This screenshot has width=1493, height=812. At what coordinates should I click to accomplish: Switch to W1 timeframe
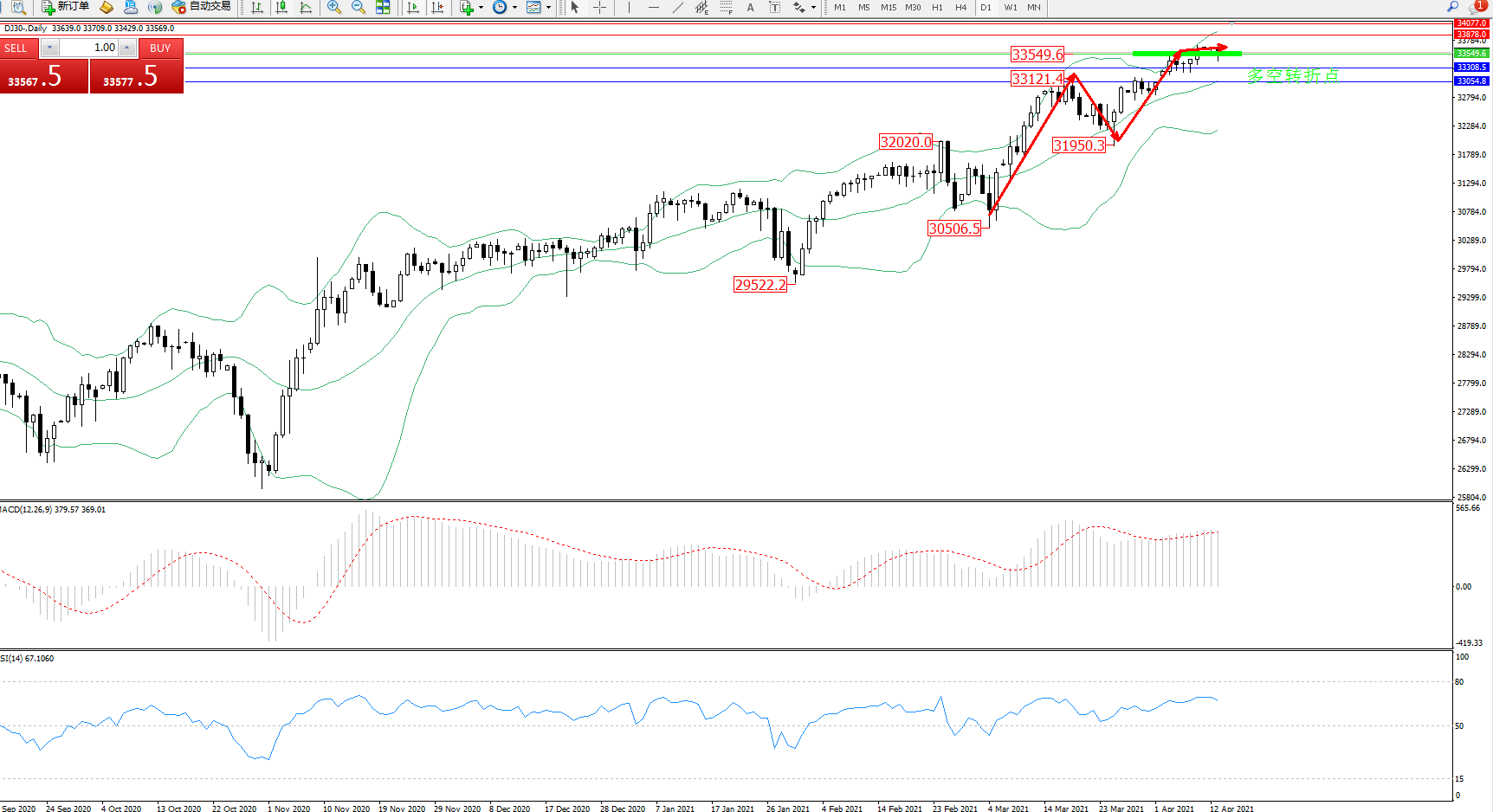1010,7
